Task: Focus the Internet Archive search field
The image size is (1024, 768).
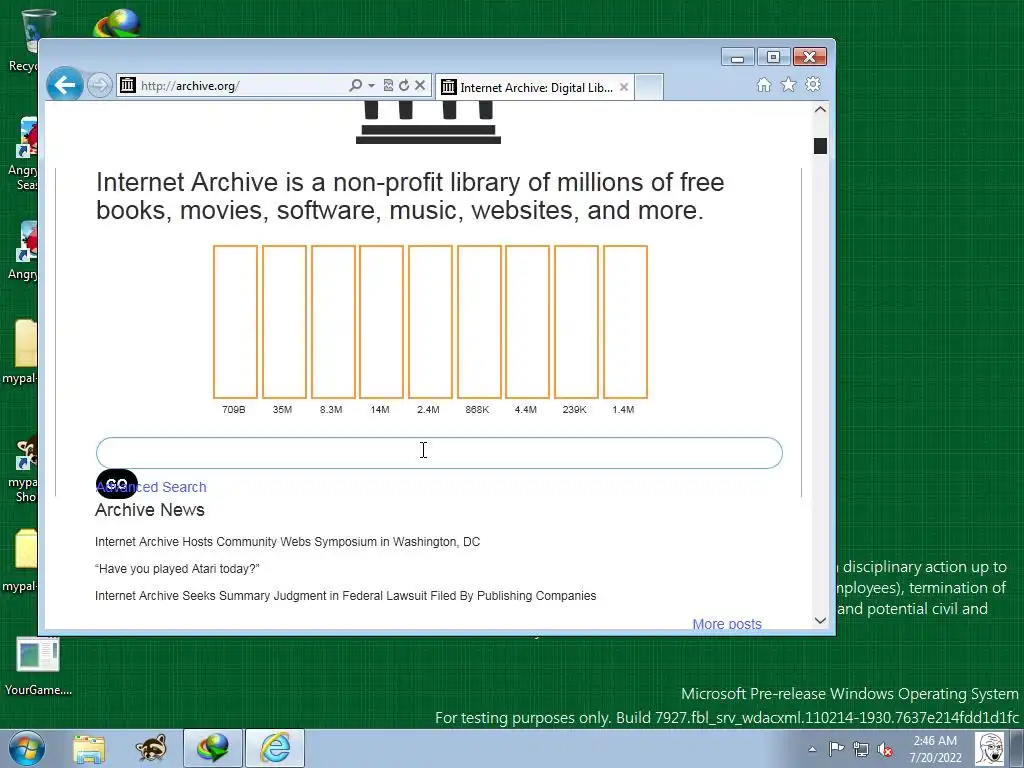Action: 439,453
